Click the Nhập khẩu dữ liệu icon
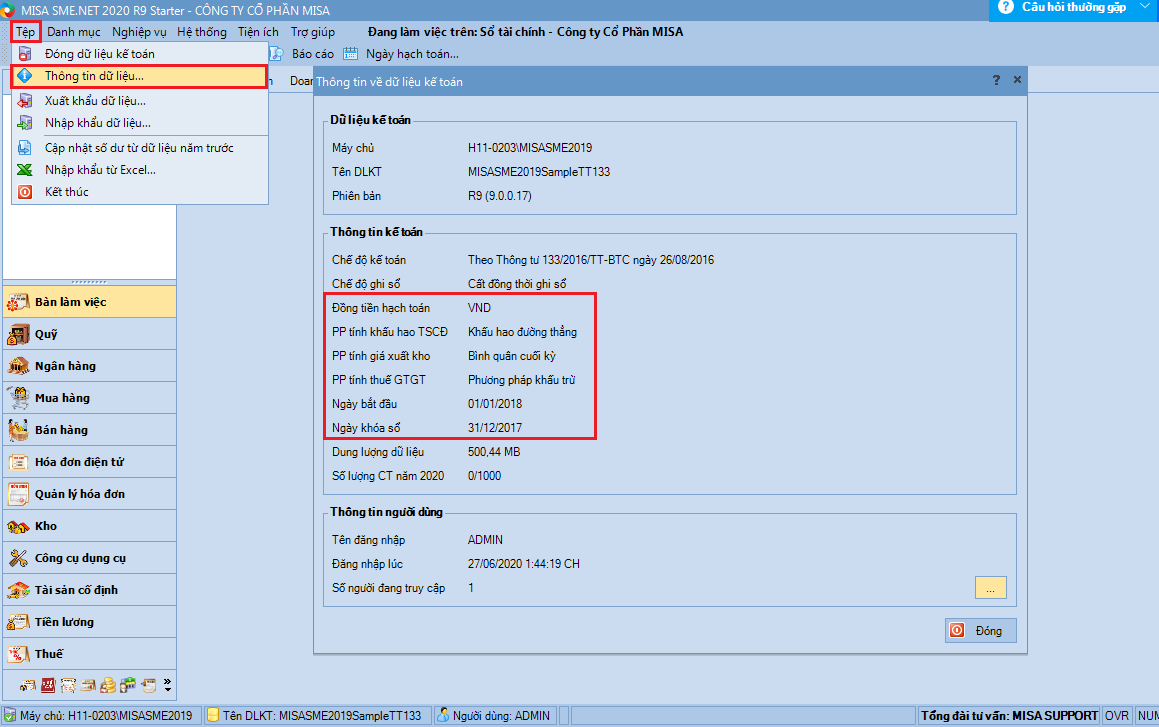1159x727 pixels. pos(25,123)
